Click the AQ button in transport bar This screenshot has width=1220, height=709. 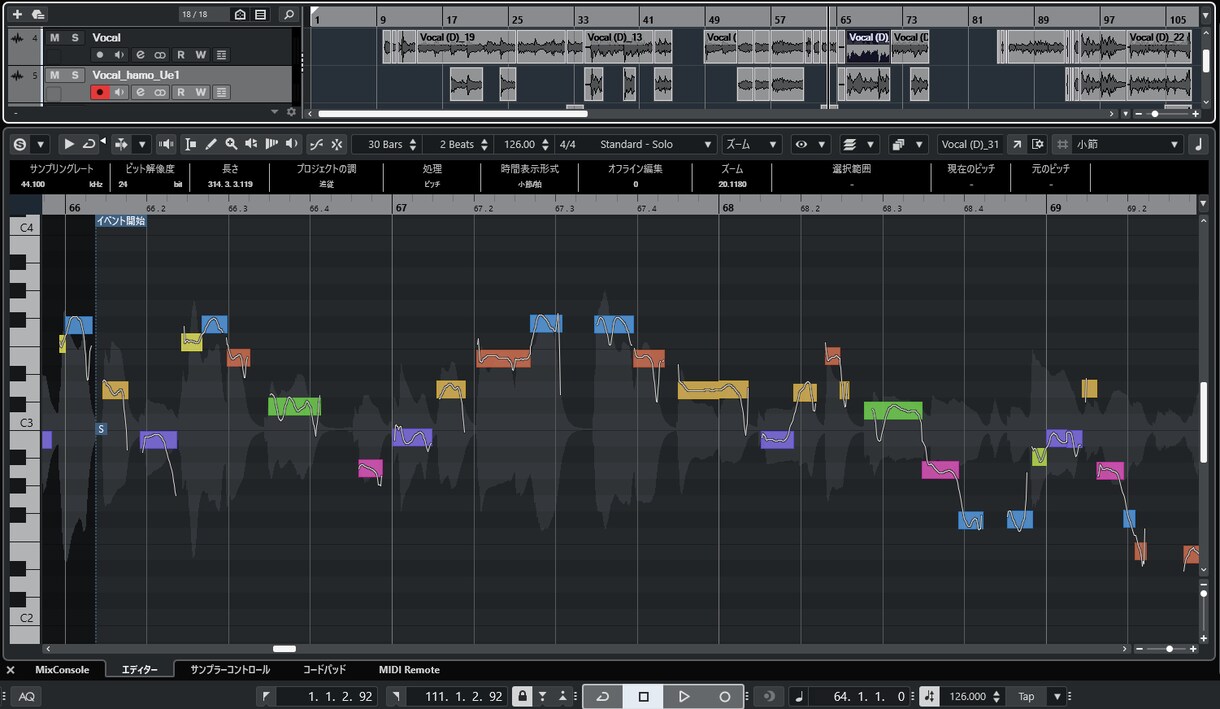pos(27,696)
